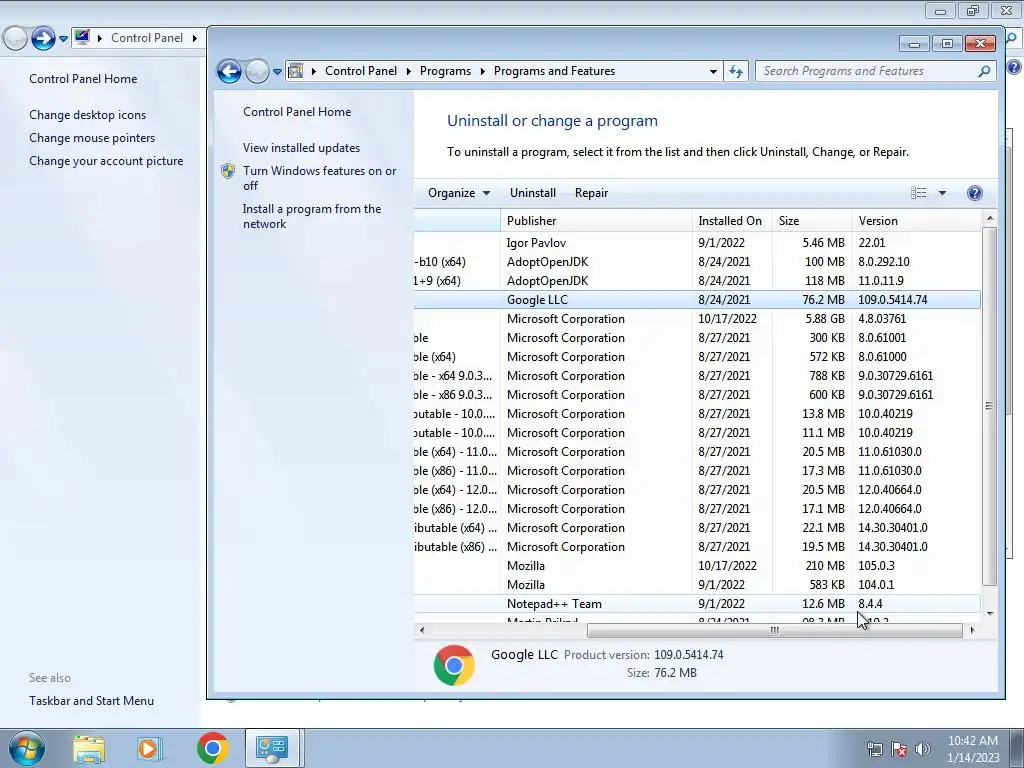Viewport: 1024px width, 768px height.
Task: Click the refresh icon beside address bar
Action: click(736, 71)
